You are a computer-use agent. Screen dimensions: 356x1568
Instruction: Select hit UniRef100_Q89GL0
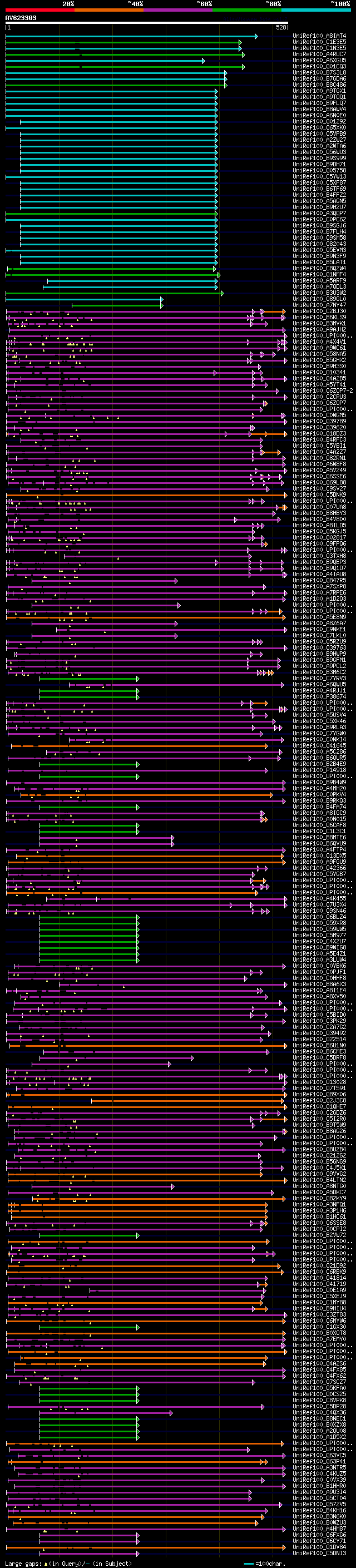pyautogui.click(x=319, y=299)
